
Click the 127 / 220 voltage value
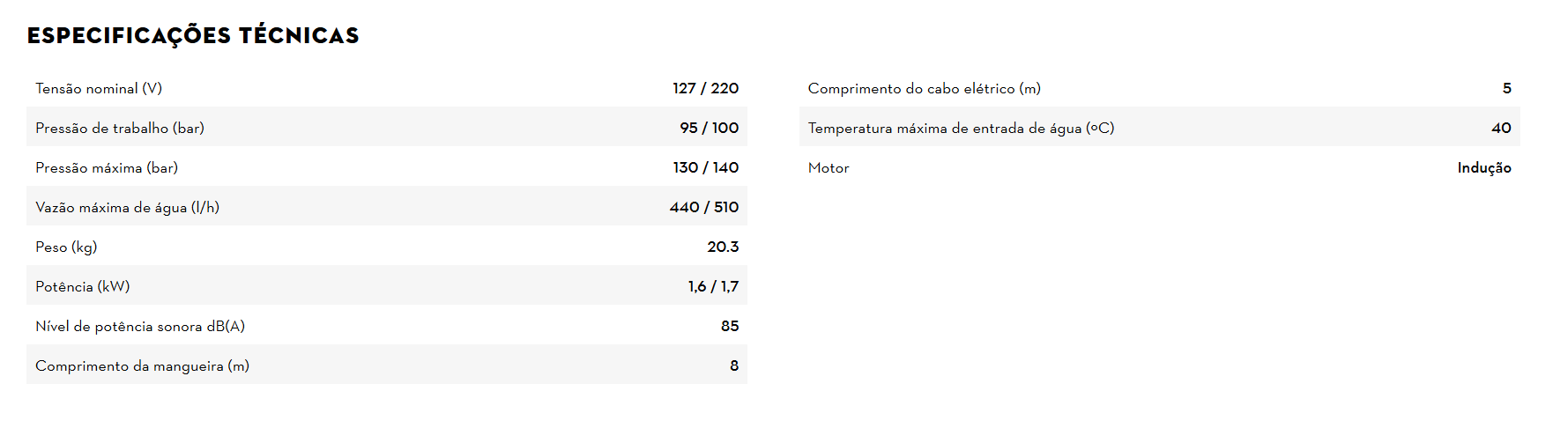tap(705, 88)
